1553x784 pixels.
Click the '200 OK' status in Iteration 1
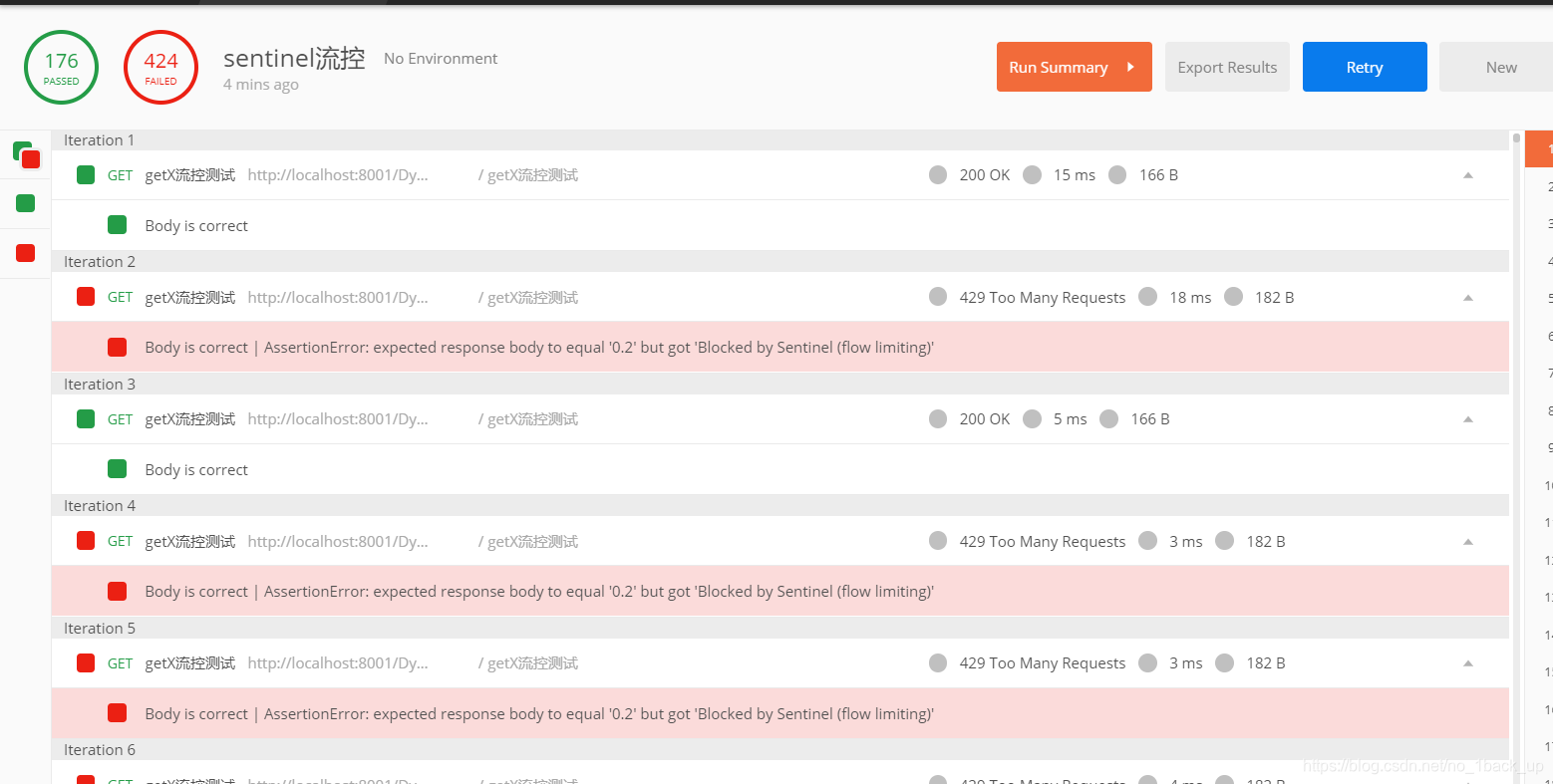coord(985,175)
